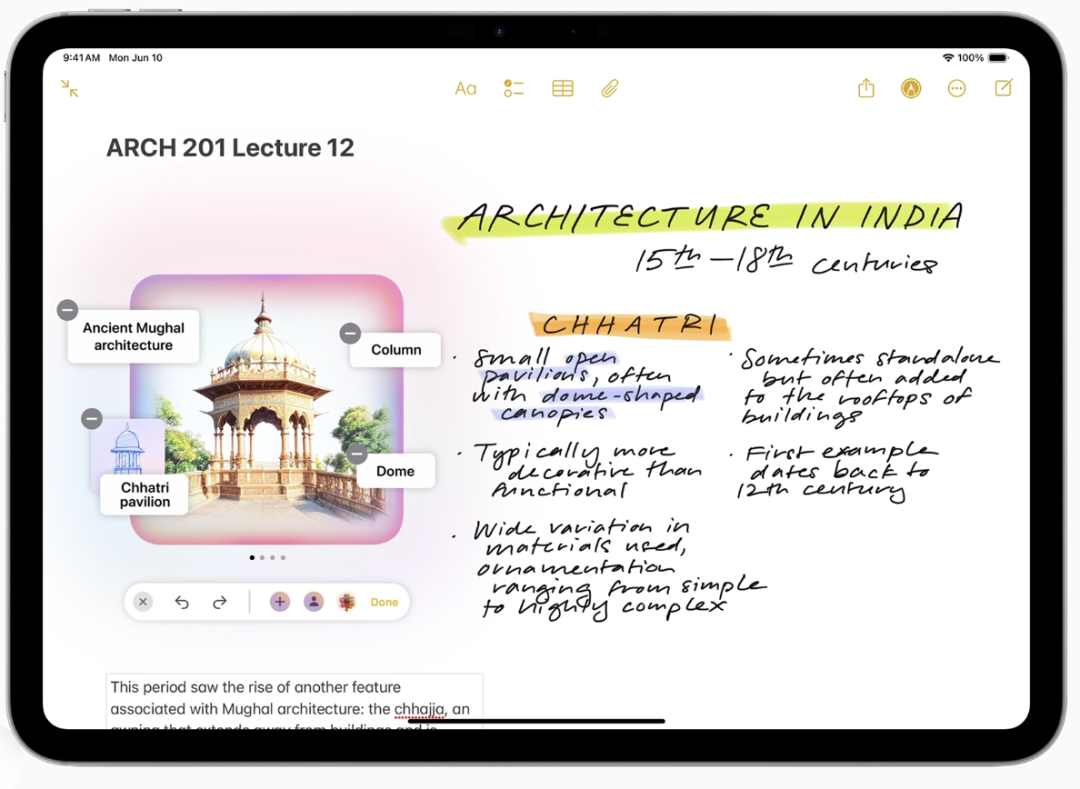This screenshot has width=1080, height=789.
Task: Remove the Column concept bubble
Action: pyautogui.click(x=350, y=333)
